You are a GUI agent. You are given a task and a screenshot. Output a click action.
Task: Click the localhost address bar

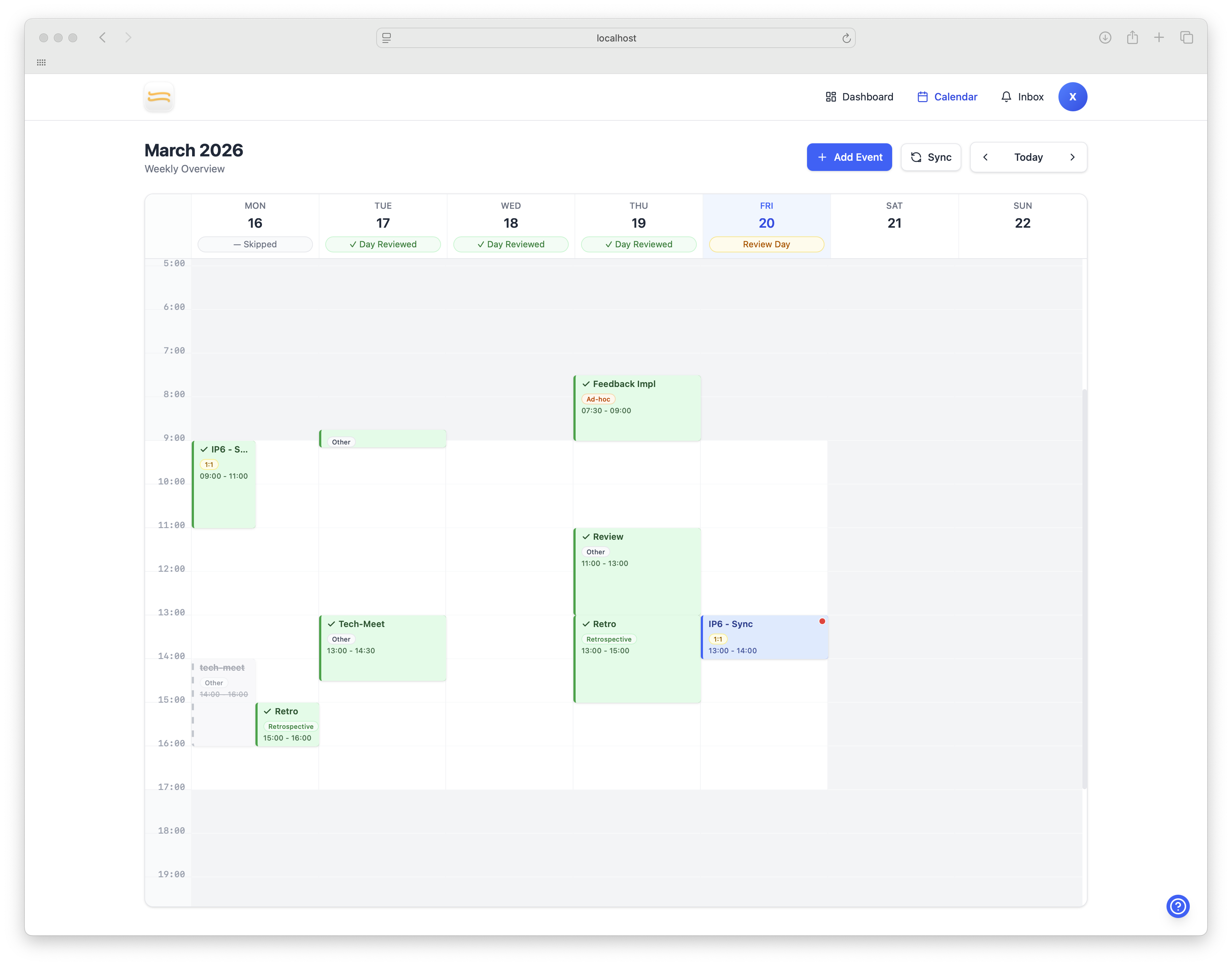615,38
